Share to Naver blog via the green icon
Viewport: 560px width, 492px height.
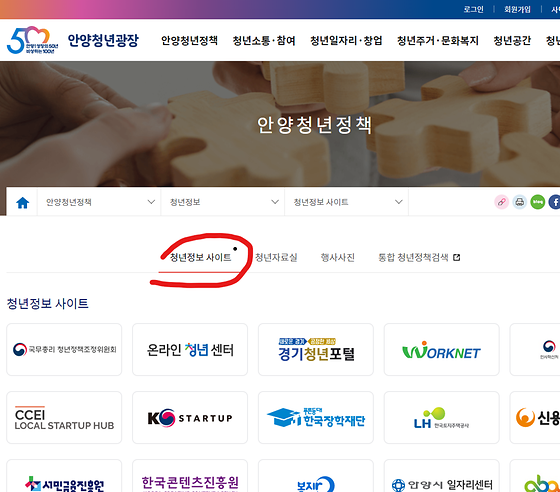tap(538, 202)
